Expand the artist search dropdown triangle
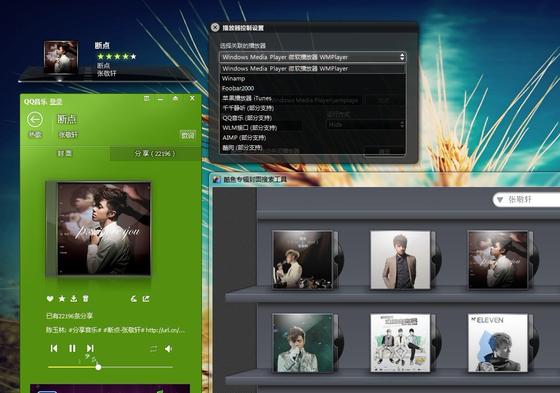 (500, 200)
